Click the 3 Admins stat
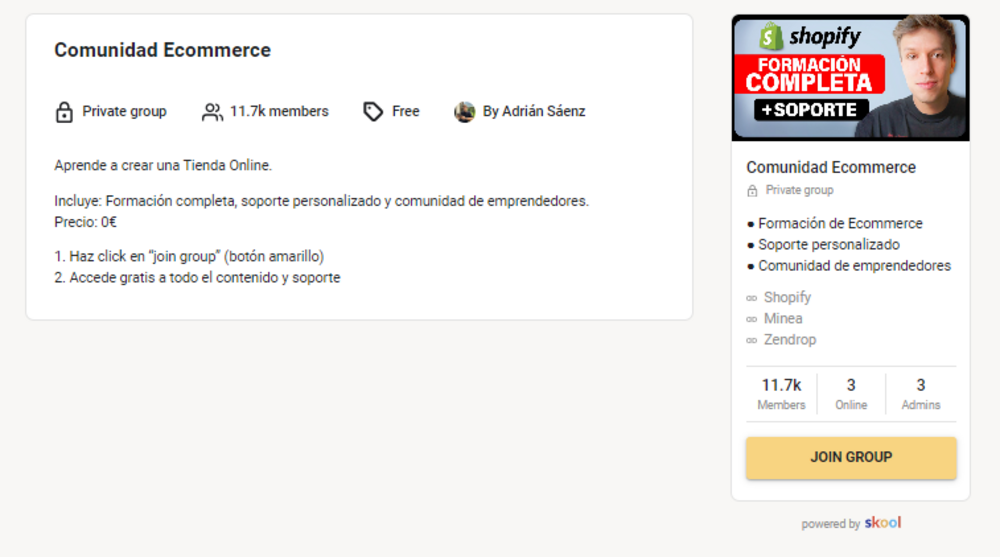Screen dimensions: 1000x557 tap(920, 394)
